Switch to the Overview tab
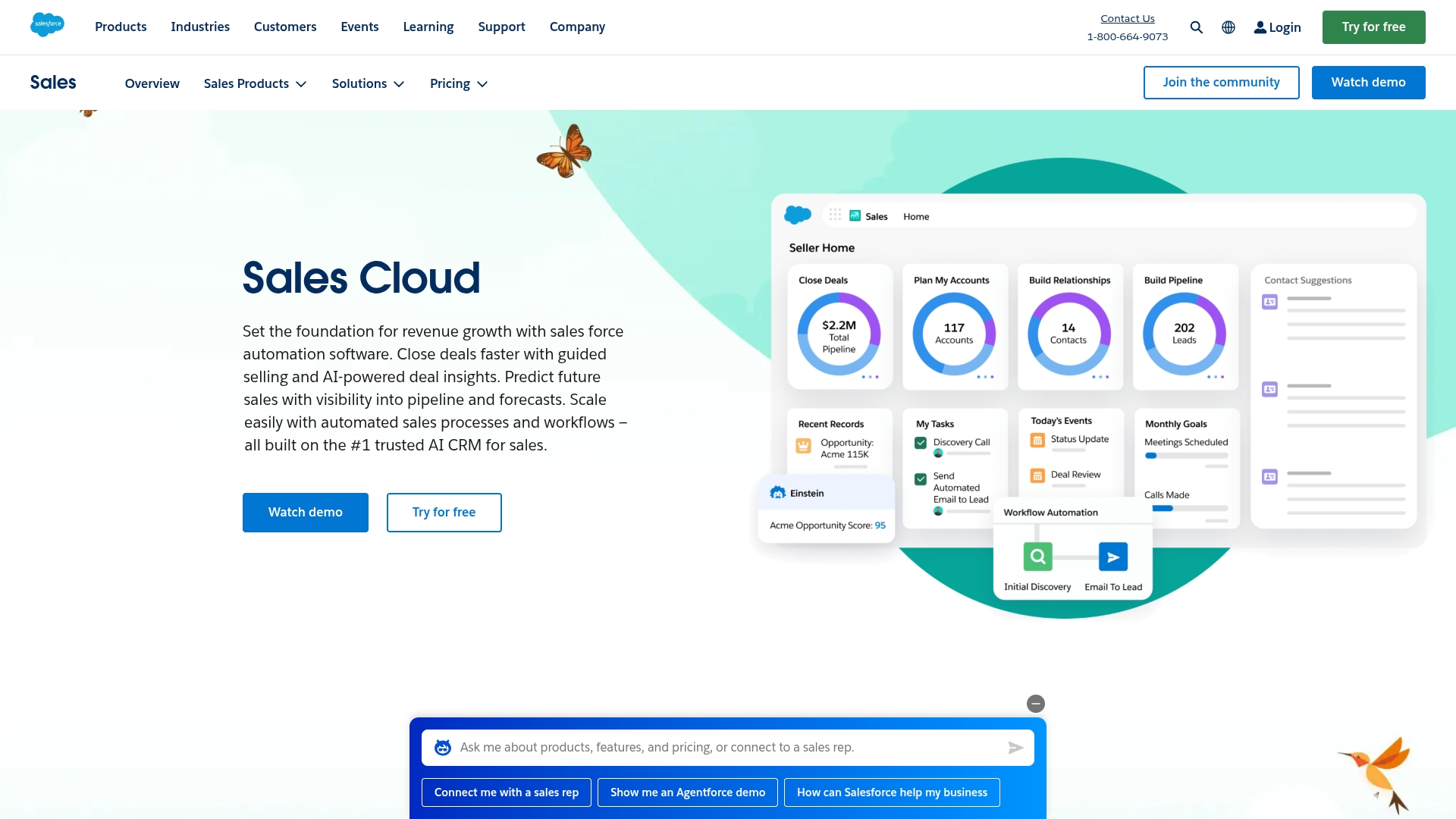The height and width of the screenshot is (819, 1456). click(x=152, y=83)
